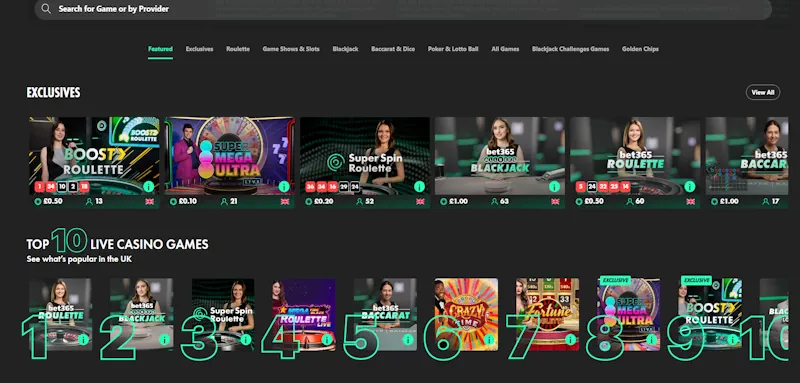This screenshot has width=800, height=383.
Task: Open top 10 rank 1 bet365 Roulette
Action: [60, 314]
